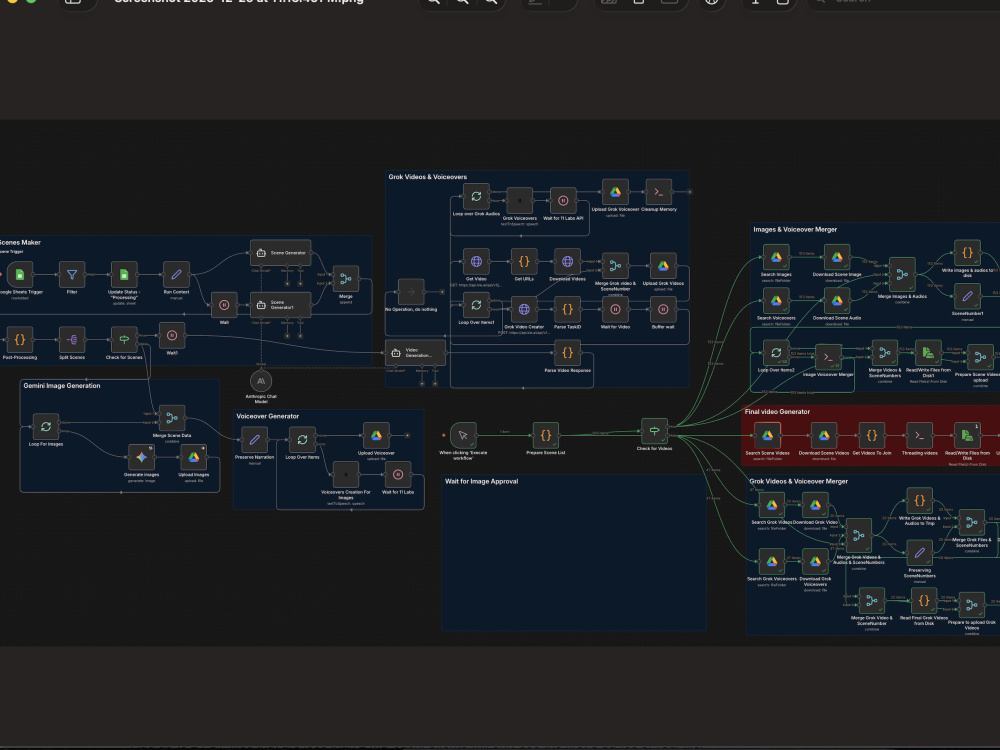Screen dimensions: 1000x750
Task: Open the Download Scene Image node
Action: coord(837,258)
